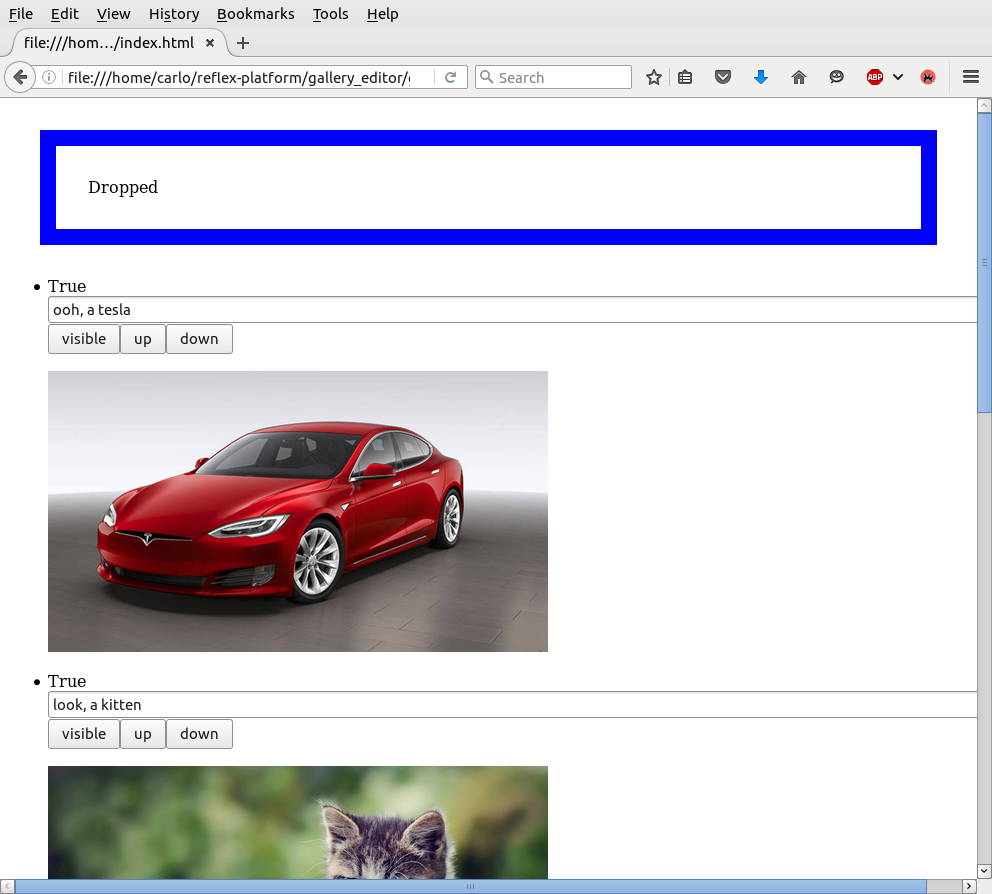The width and height of the screenshot is (992, 894).
Task: Click the True label above the tesla caption
Action: pos(67,286)
